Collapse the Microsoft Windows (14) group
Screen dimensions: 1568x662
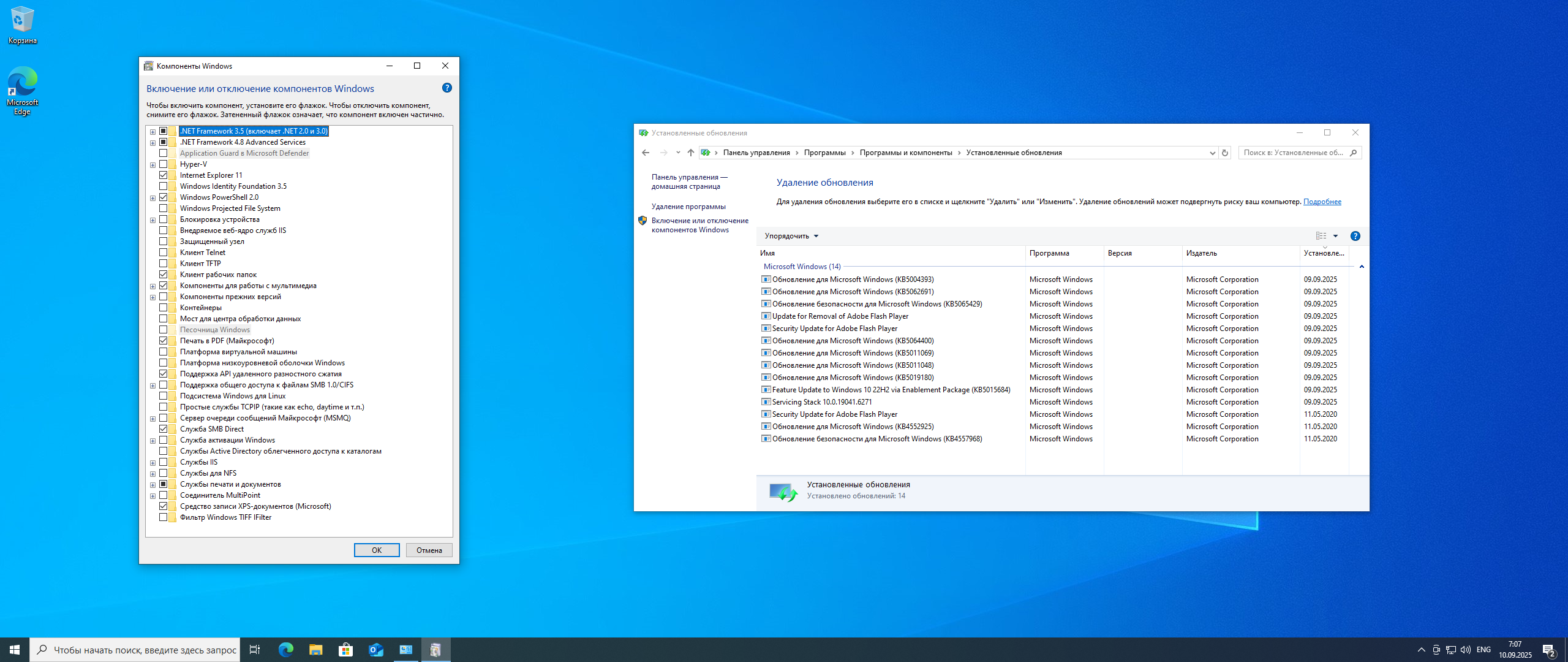[1362, 267]
